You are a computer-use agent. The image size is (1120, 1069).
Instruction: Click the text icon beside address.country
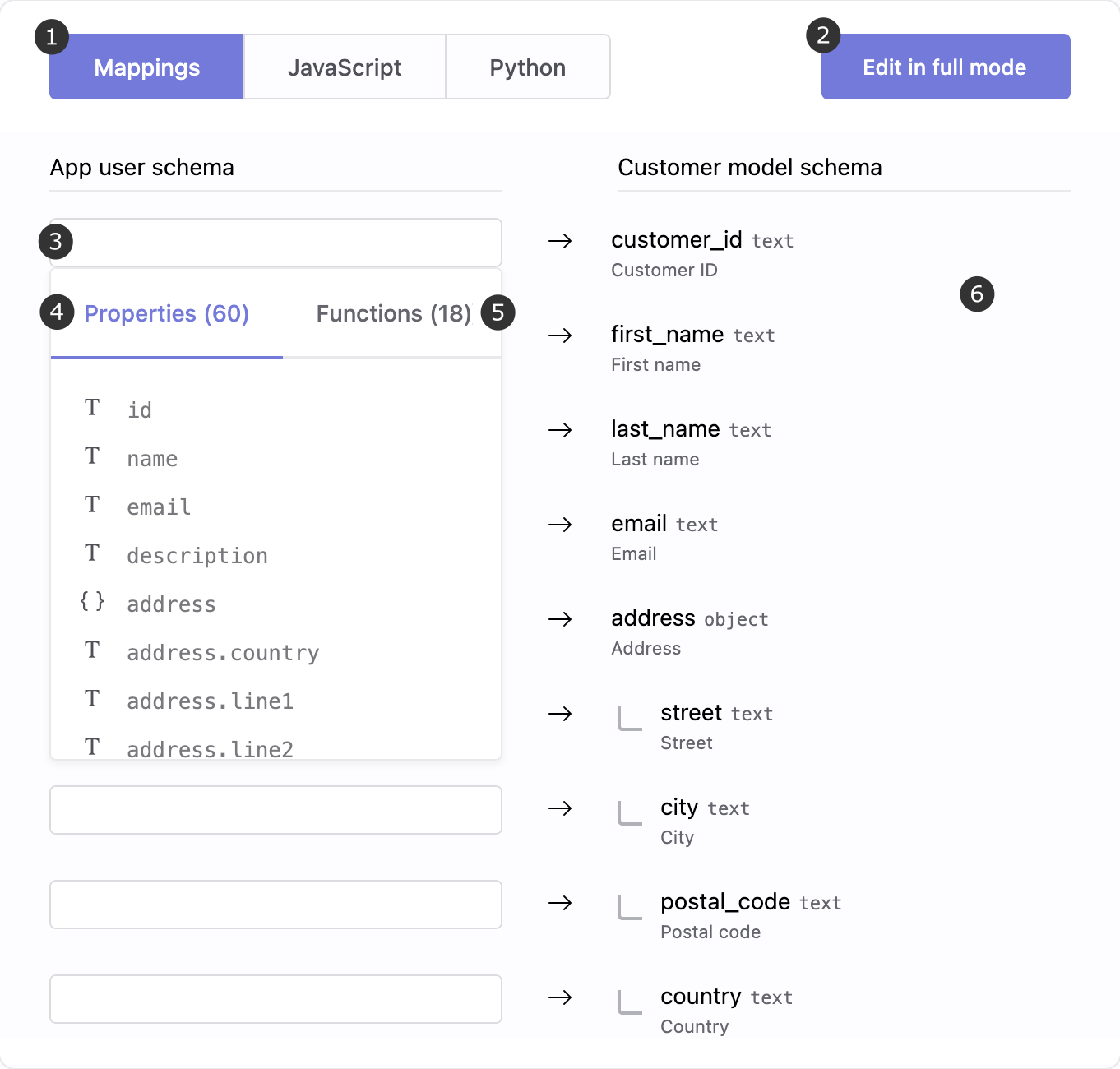click(92, 650)
